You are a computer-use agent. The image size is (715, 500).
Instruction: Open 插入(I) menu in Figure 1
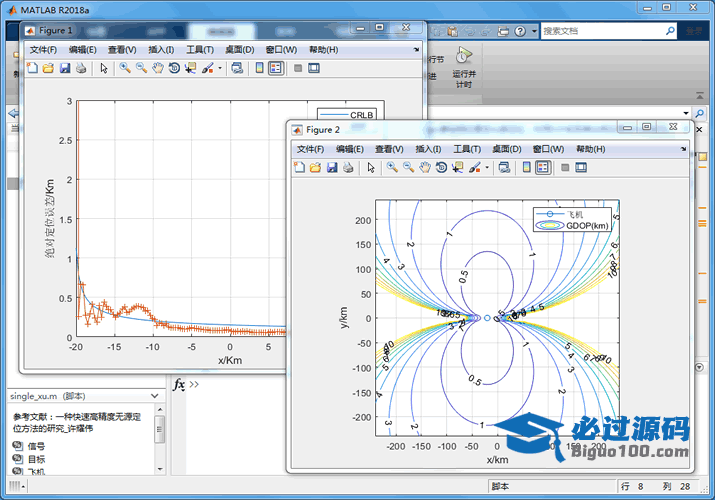(x=161, y=50)
